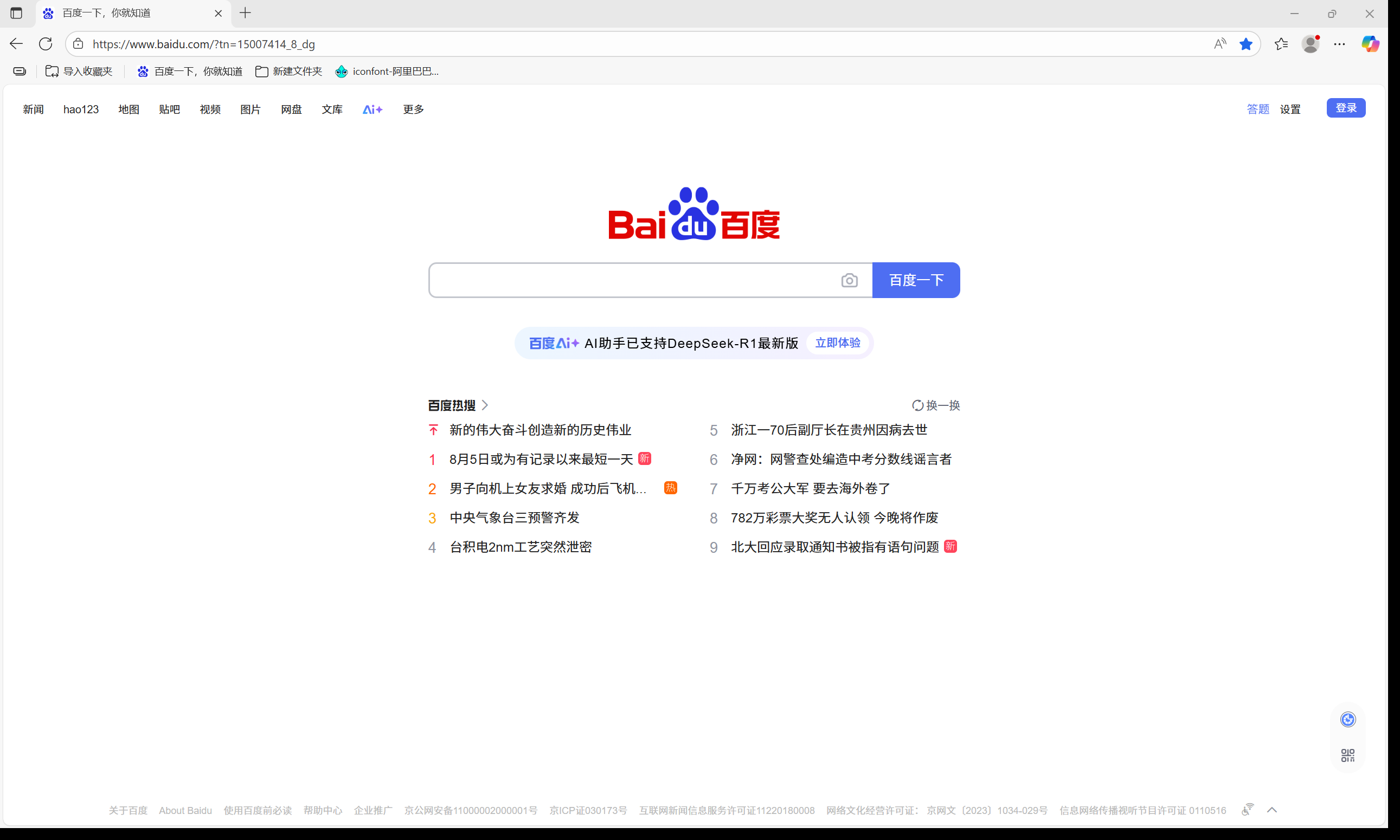Open 782万彩票大奖无人认领 item
The image size is (1400, 840).
[834, 518]
